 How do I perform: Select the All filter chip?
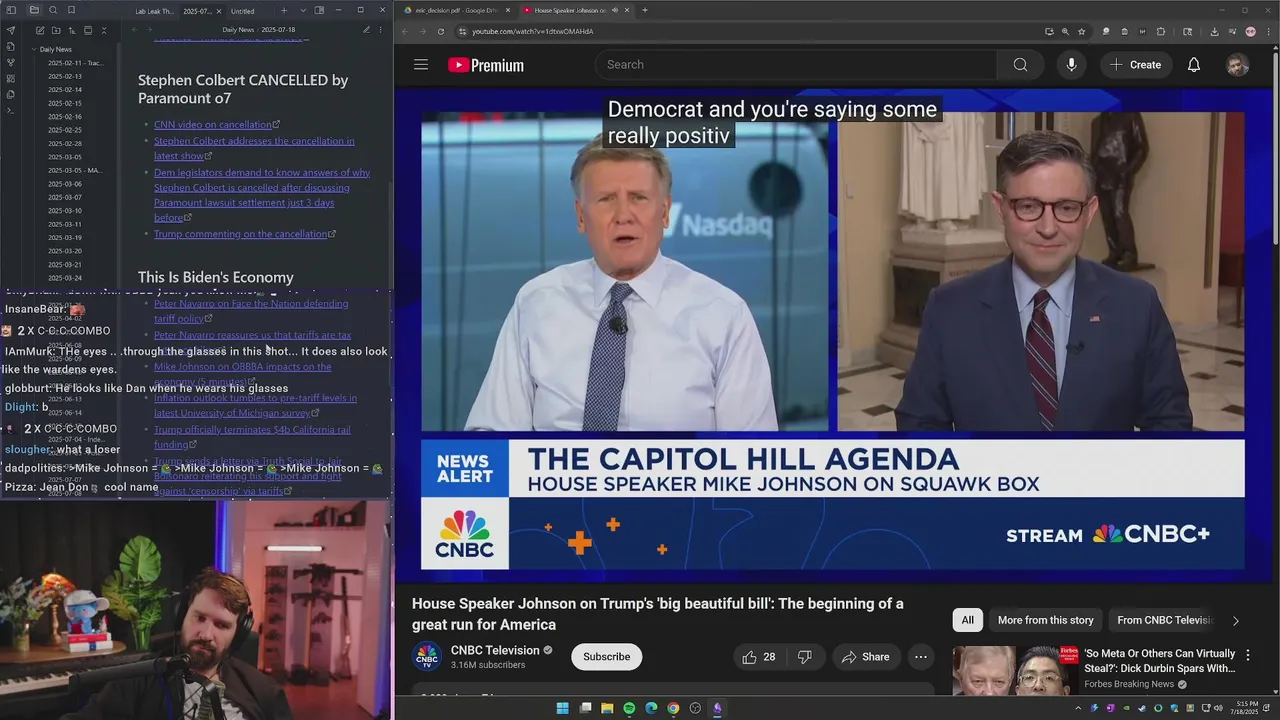tap(967, 620)
